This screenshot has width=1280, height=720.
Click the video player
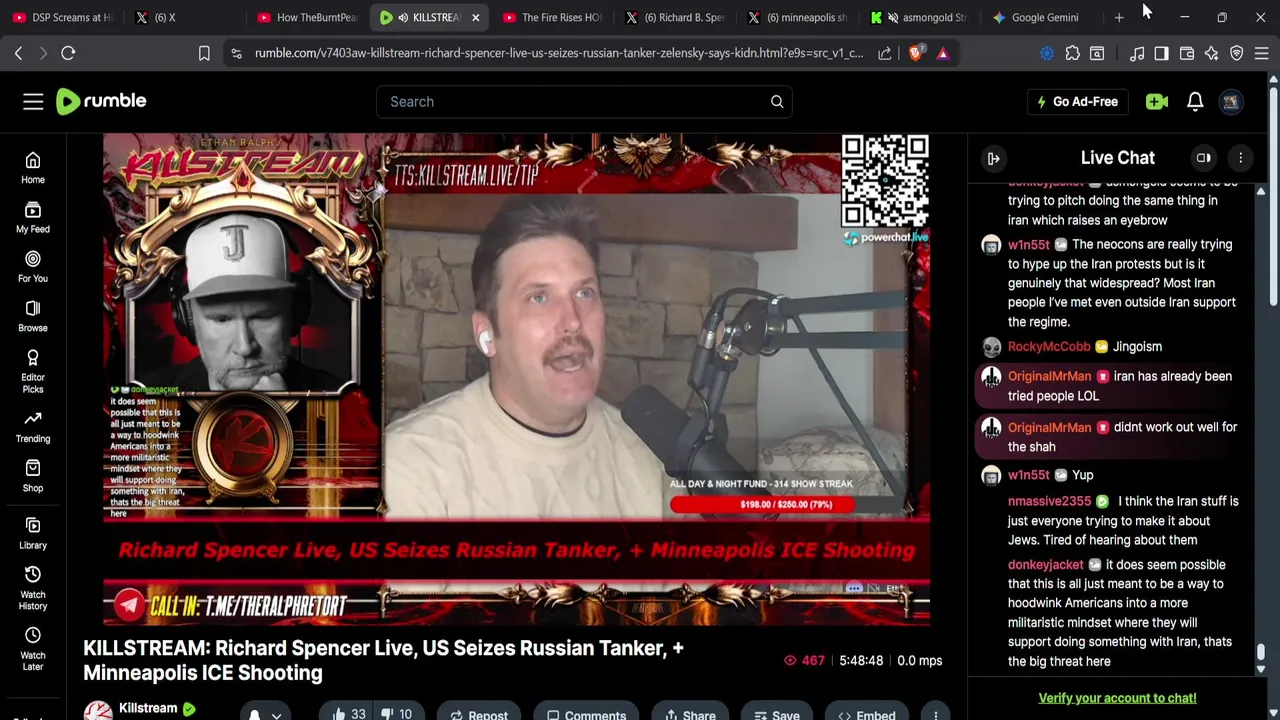(516, 378)
